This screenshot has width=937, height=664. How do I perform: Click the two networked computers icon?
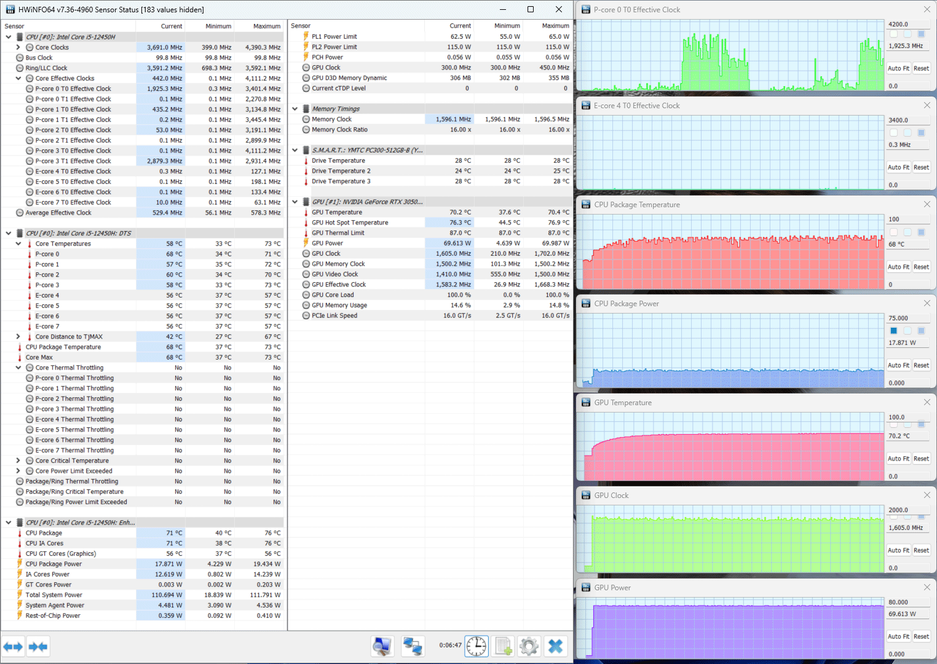tap(413, 646)
